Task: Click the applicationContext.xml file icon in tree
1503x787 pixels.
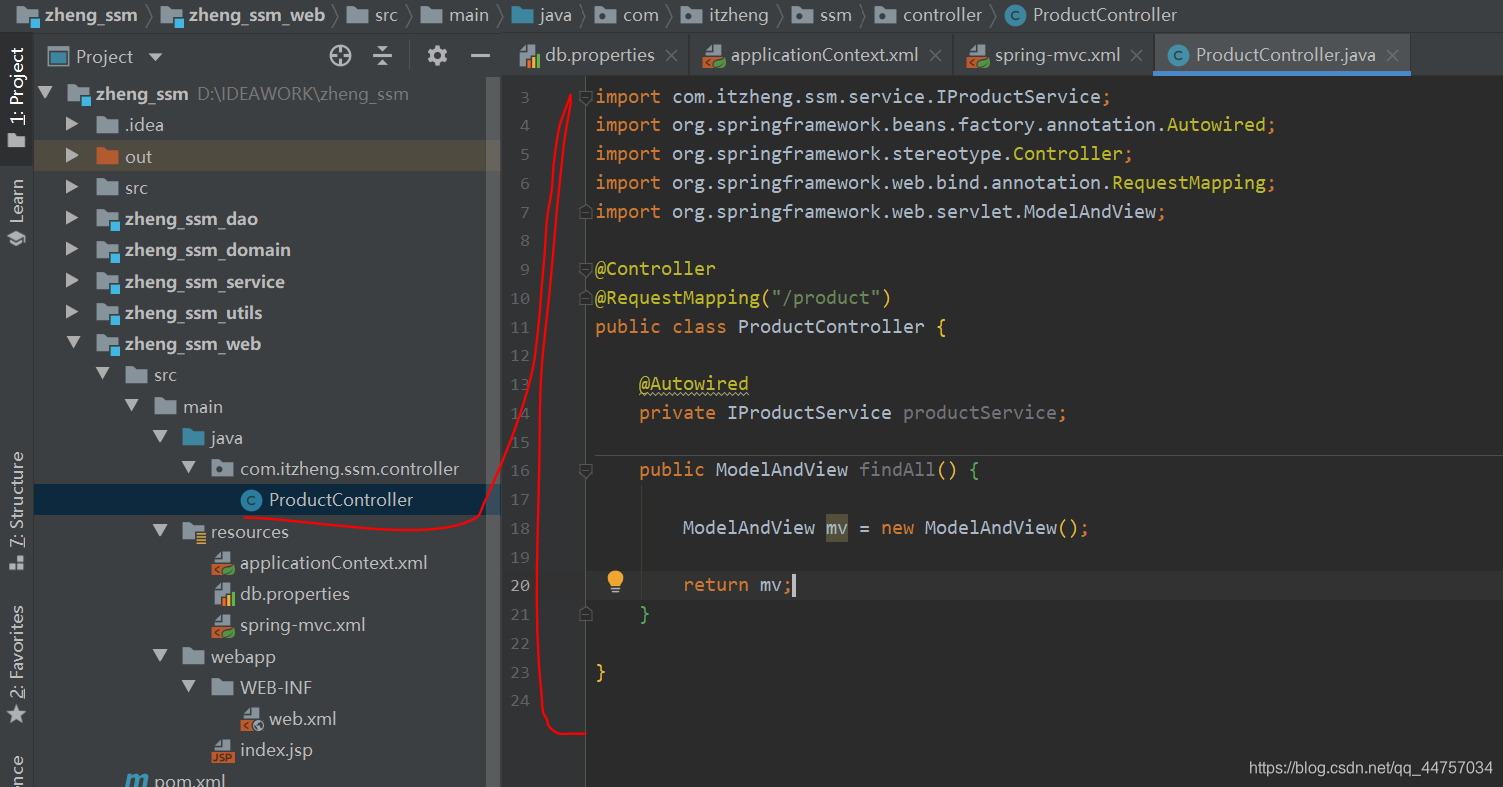Action: (x=223, y=563)
